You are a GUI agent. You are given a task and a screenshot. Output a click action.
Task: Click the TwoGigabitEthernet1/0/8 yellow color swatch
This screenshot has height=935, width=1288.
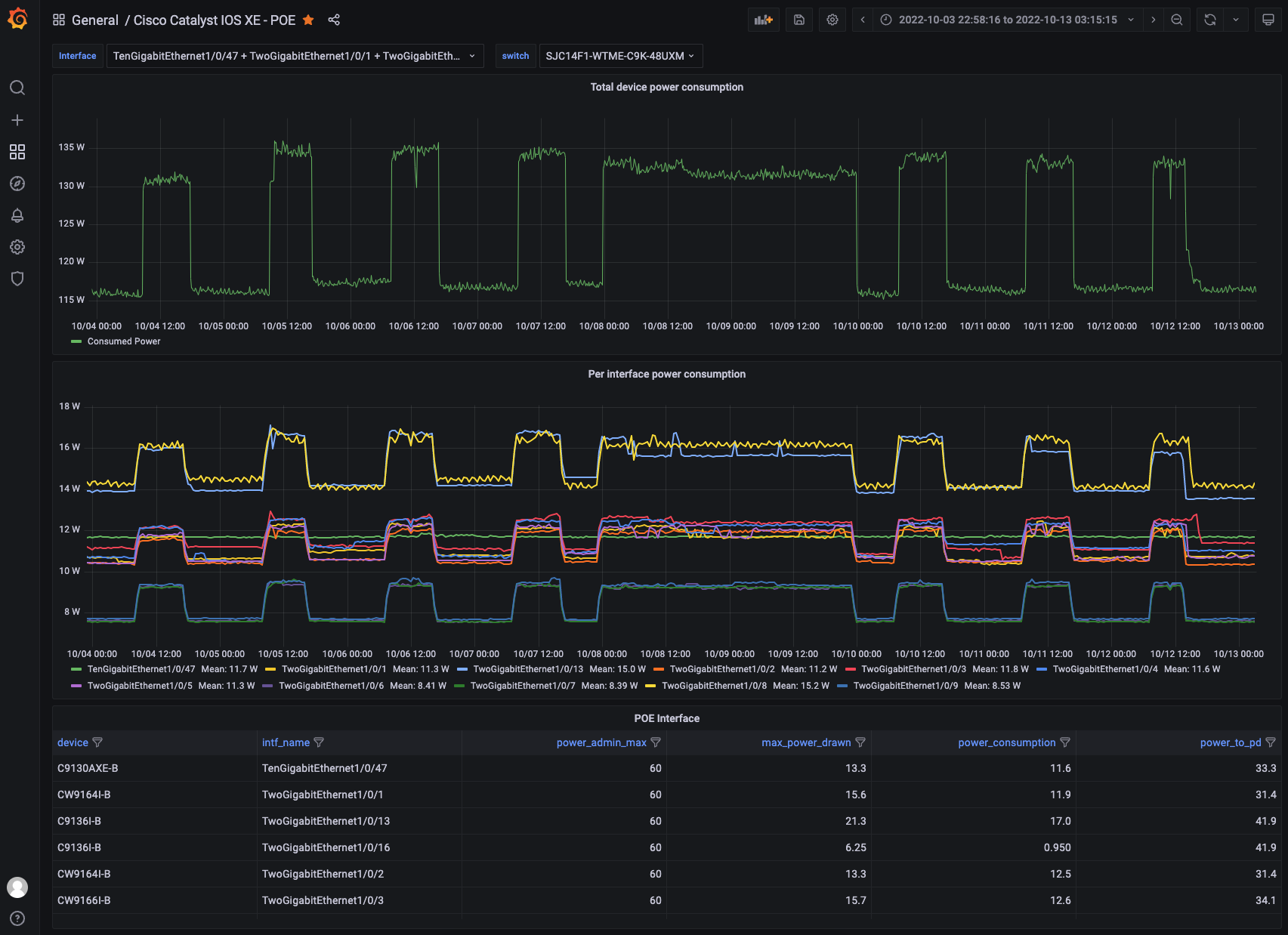tap(650, 686)
